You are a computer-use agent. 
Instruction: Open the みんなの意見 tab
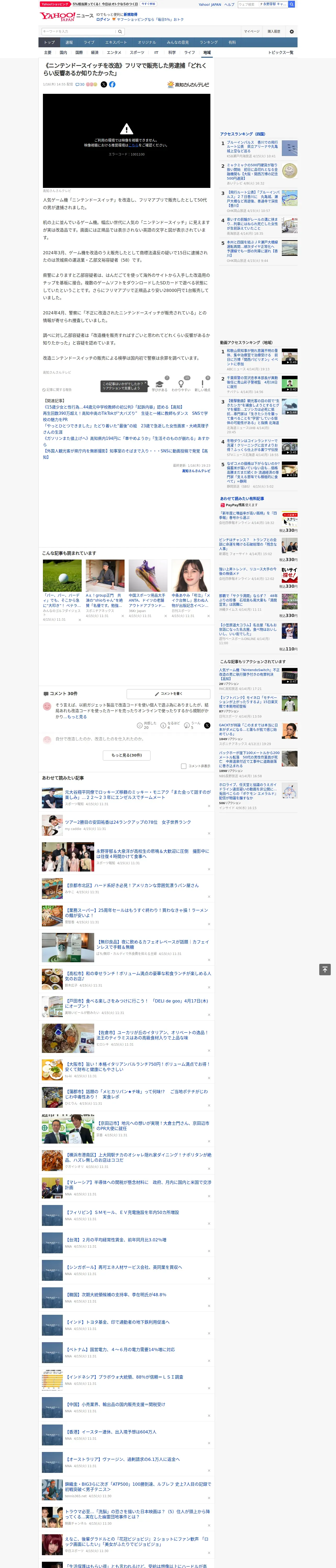pyautogui.click(x=177, y=43)
